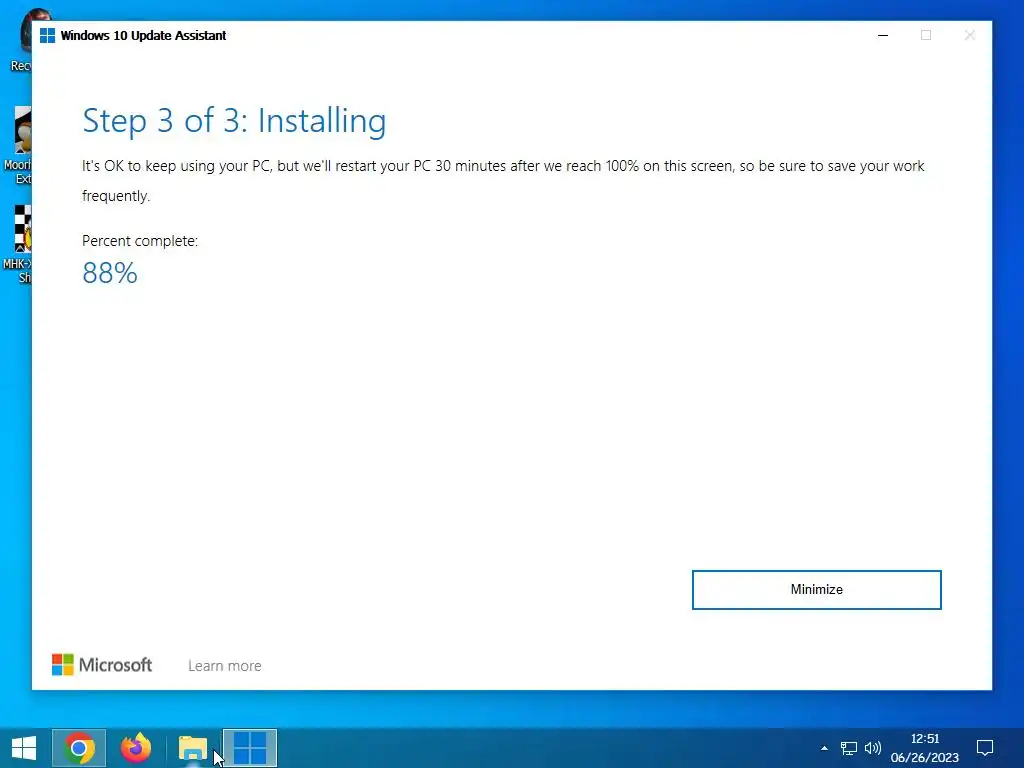
Task: Open the notification Action Center
Action: pyautogui.click(x=985, y=748)
